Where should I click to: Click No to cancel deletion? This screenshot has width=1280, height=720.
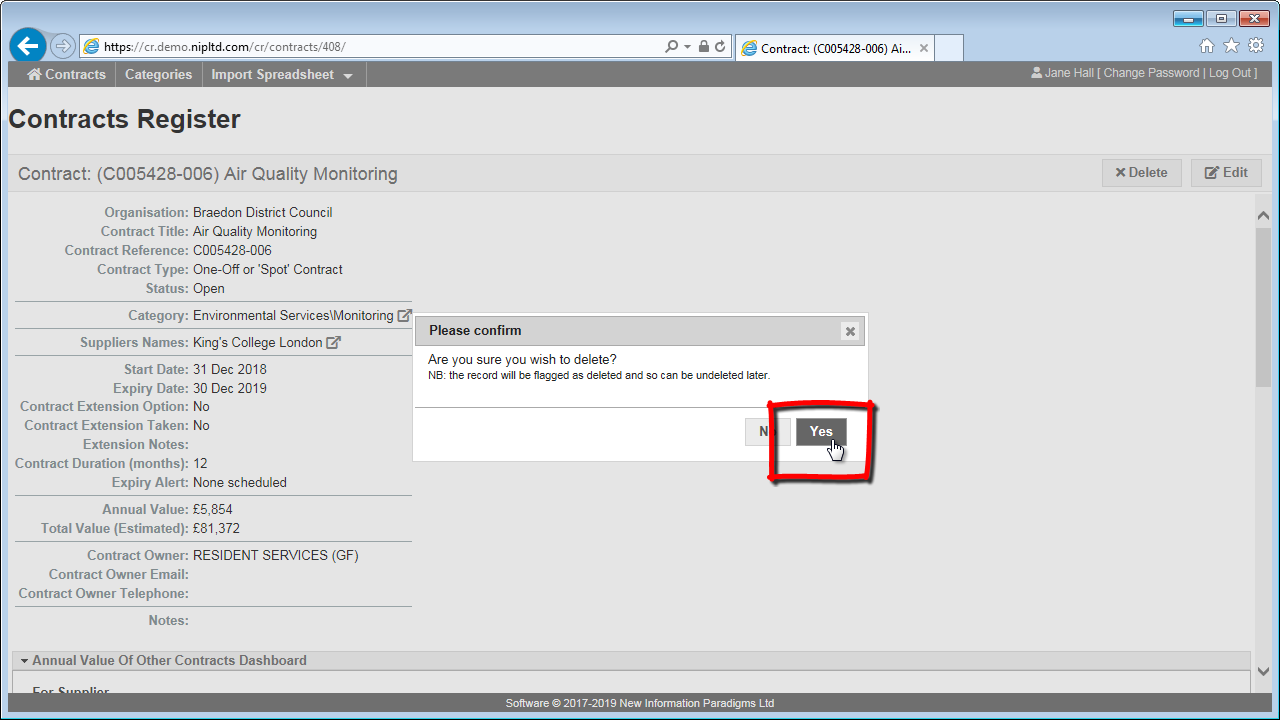tap(766, 431)
